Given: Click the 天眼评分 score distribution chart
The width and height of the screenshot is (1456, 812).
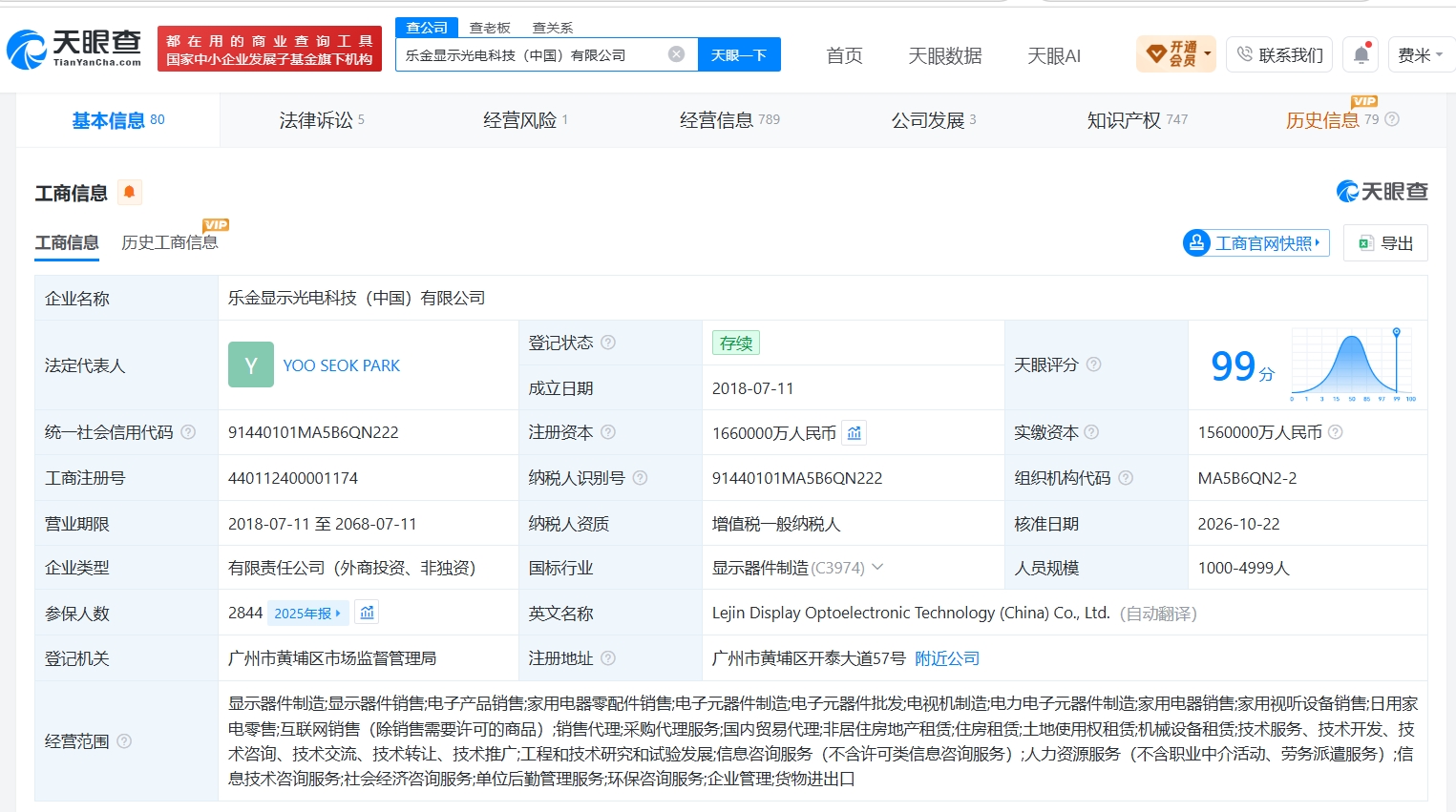Looking at the screenshot, I should [x=1353, y=364].
